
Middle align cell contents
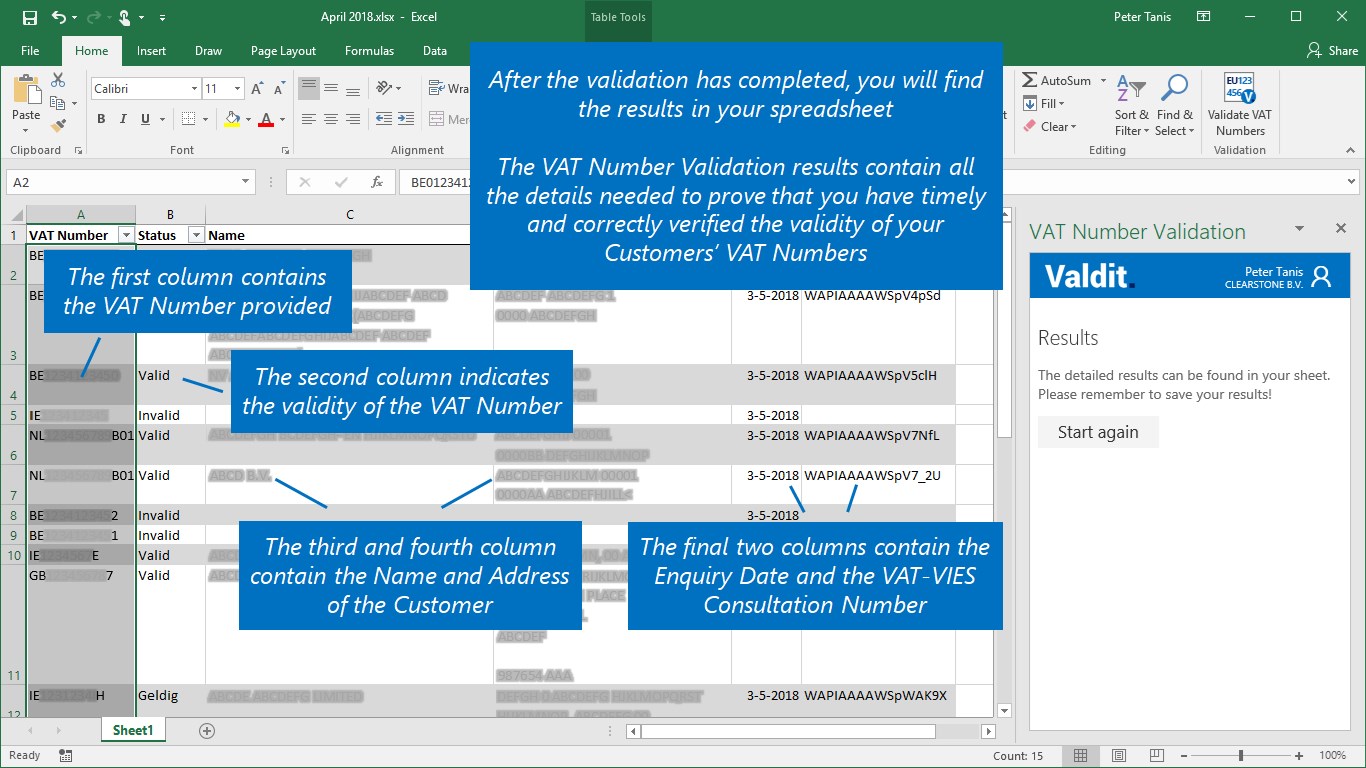(x=330, y=89)
